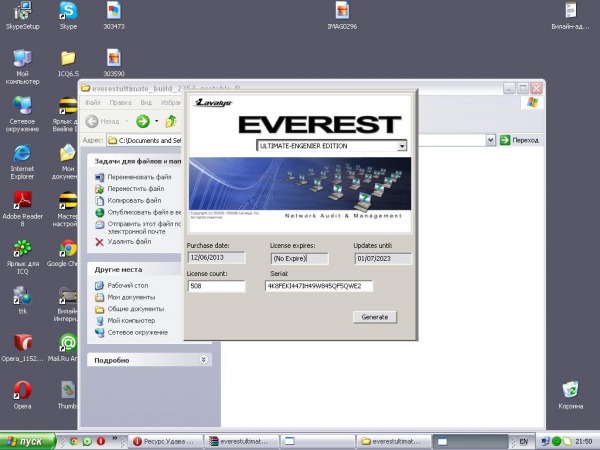Click the Serial number field
Image resolution: width=600 pixels, height=450 pixels.
319,286
